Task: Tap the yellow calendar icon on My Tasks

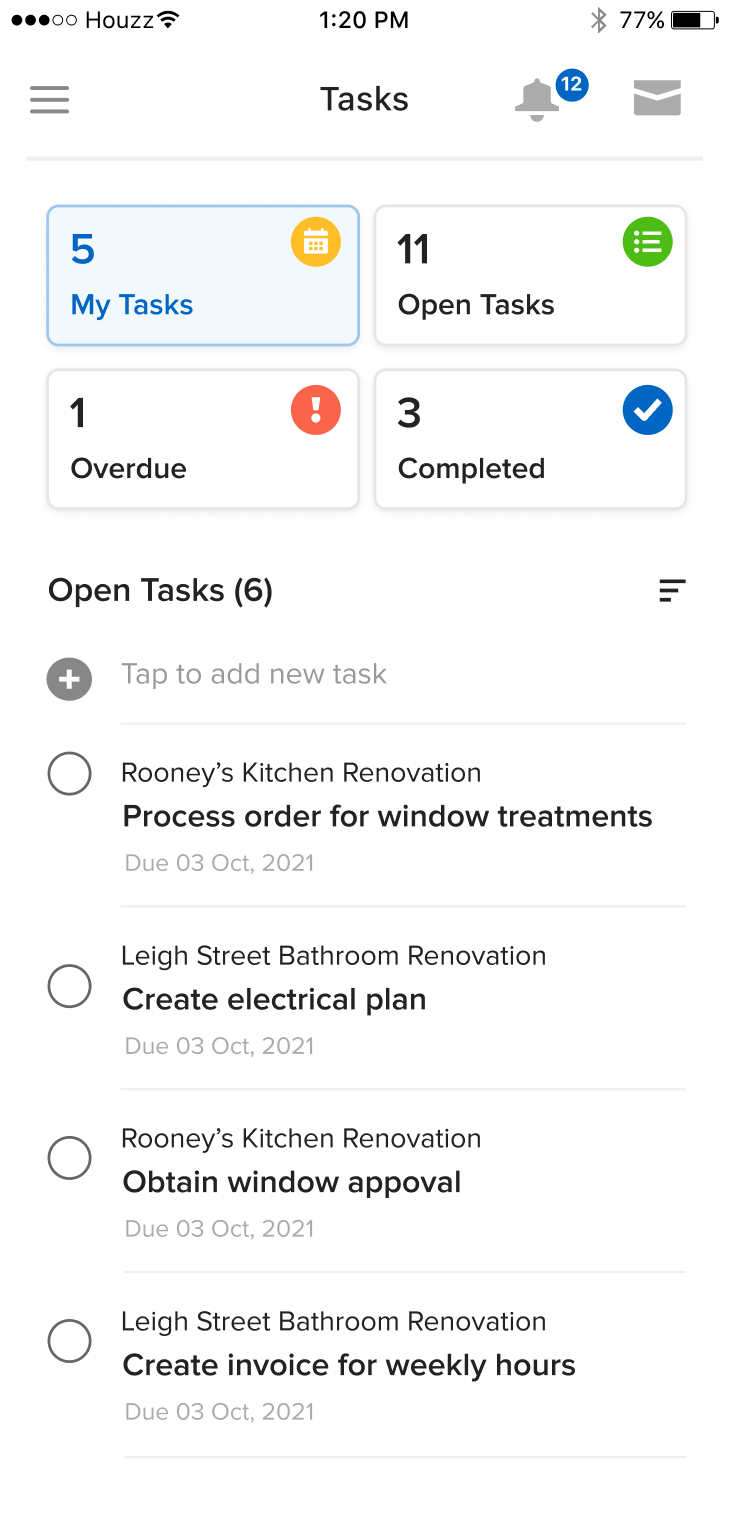Action: click(316, 243)
